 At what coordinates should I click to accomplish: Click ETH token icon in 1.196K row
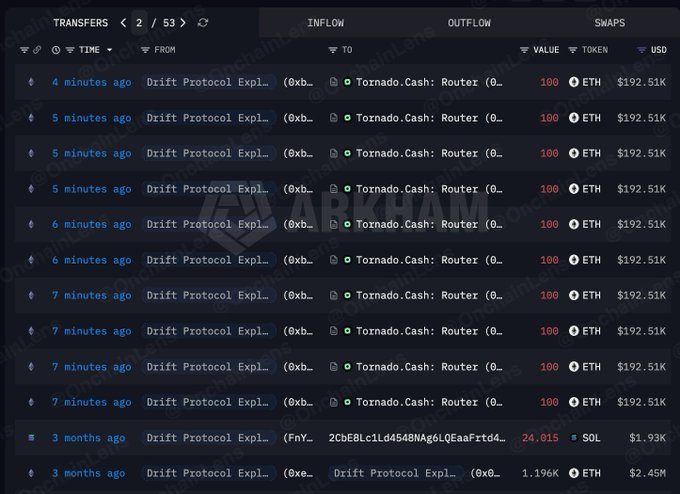pyautogui.click(x=574, y=473)
